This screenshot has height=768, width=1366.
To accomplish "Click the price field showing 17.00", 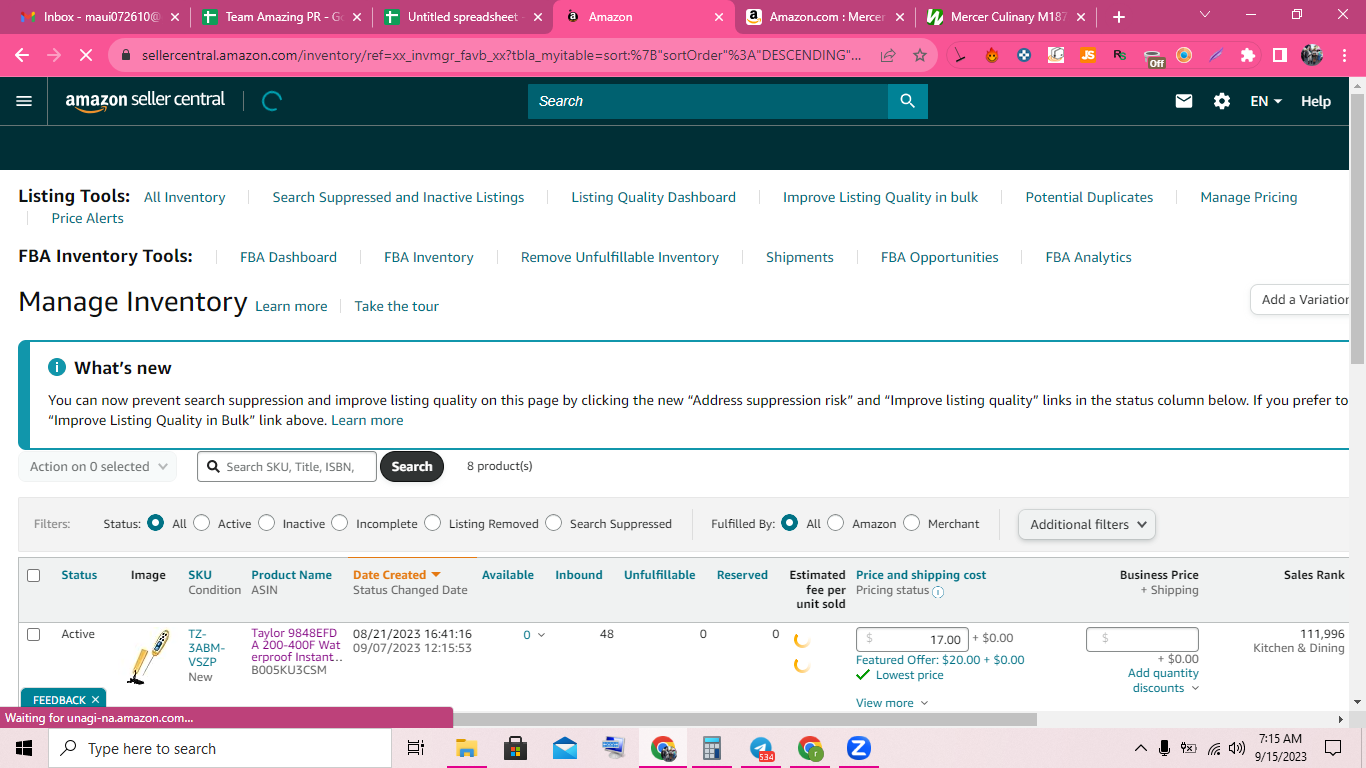I will 912,640.
